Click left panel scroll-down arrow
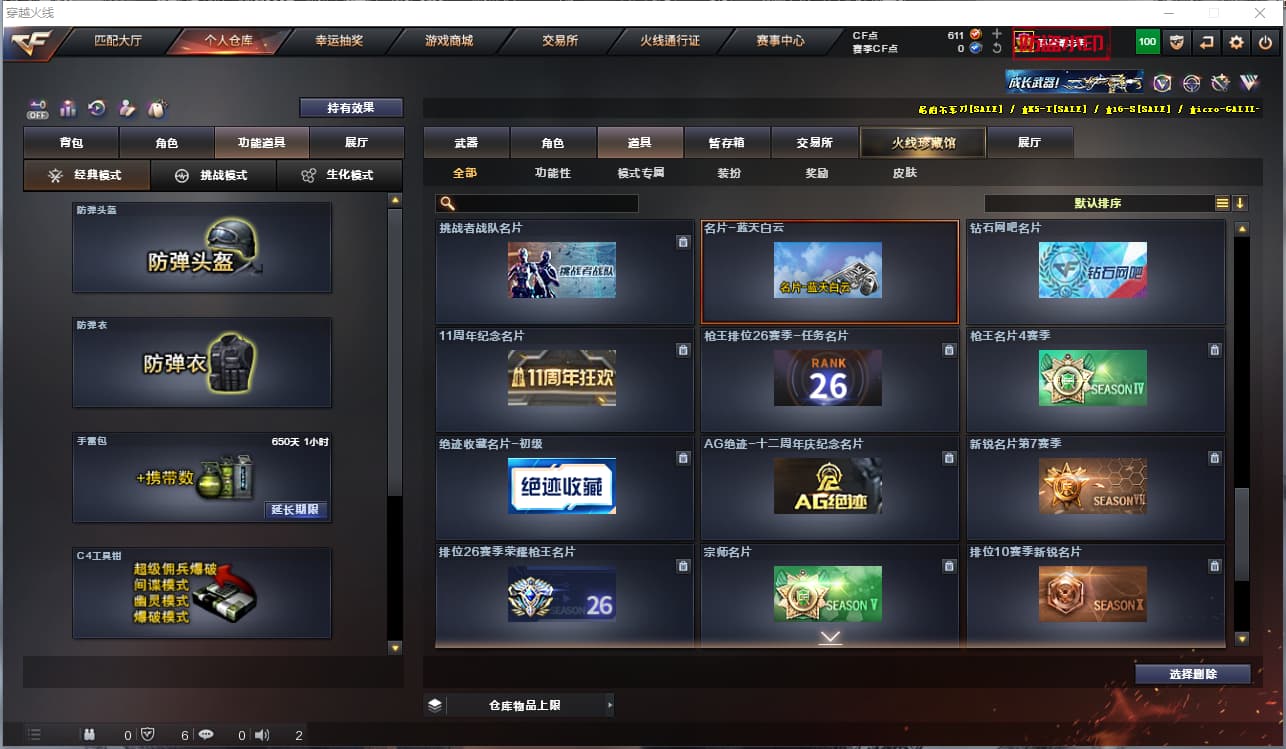The width and height of the screenshot is (1286, 749). tap(395, 647)
